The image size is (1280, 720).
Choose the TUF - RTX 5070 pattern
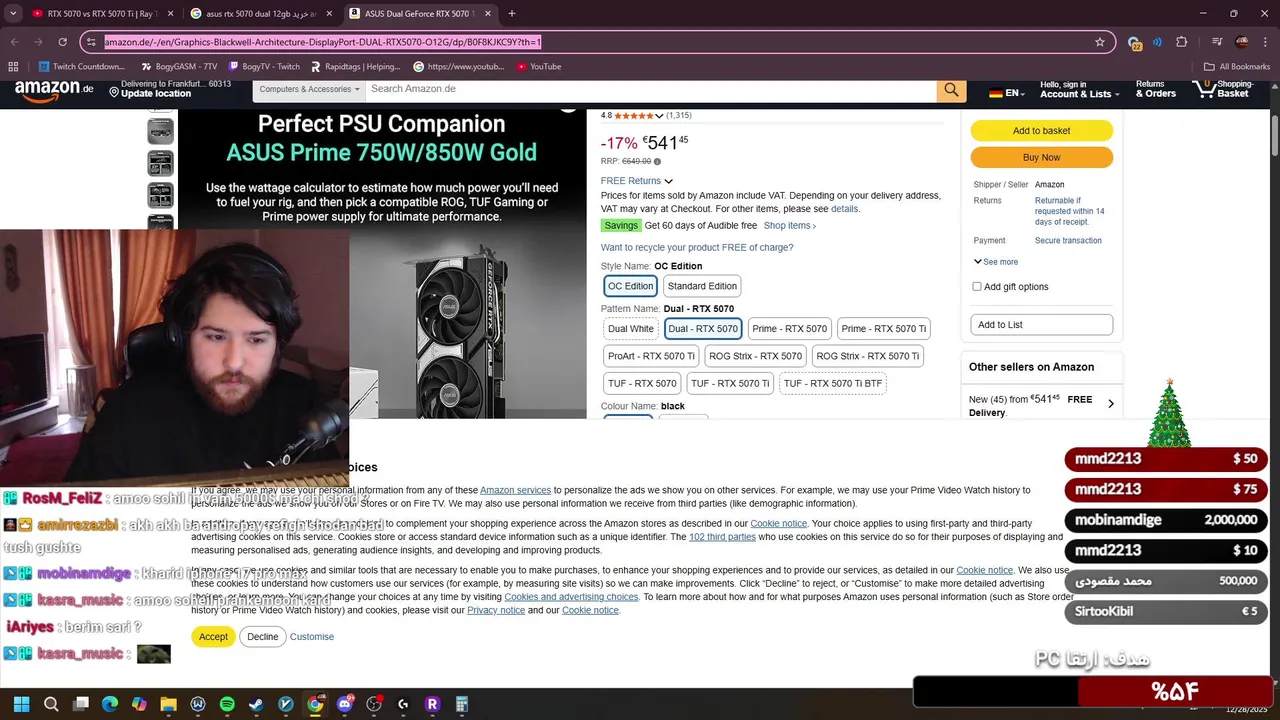(642, 384)
